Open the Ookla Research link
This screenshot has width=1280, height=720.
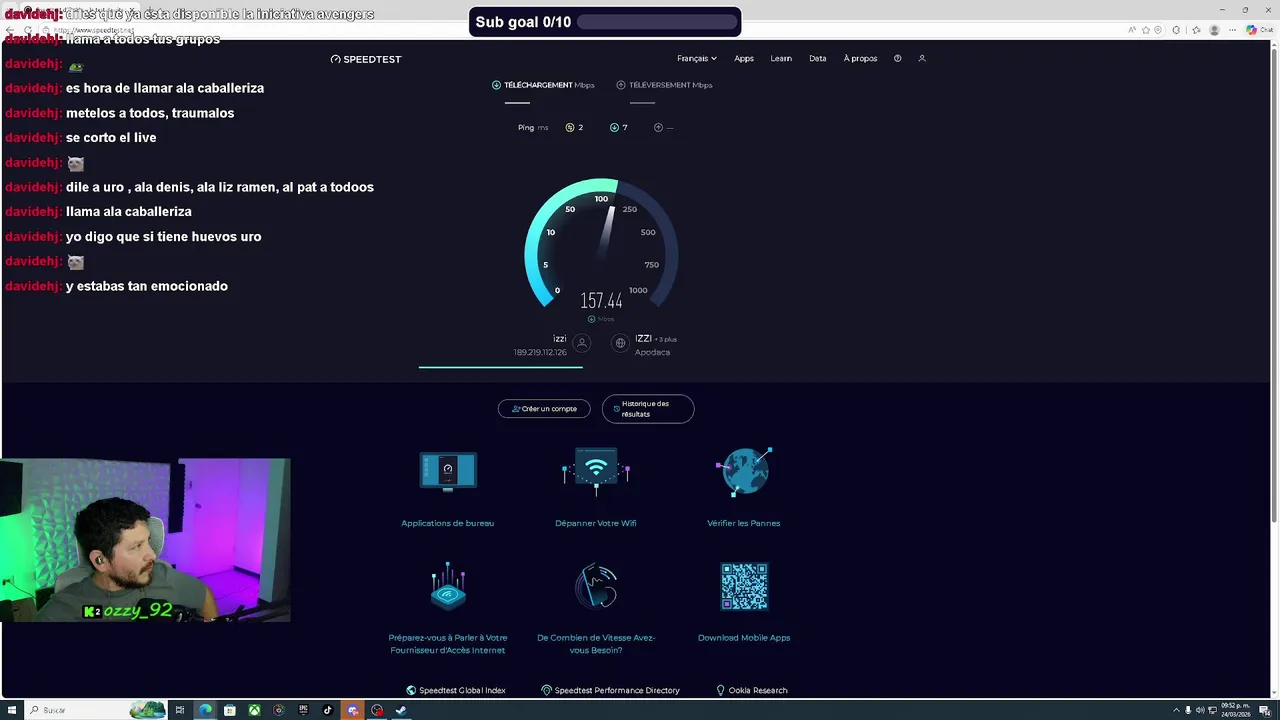point(752,690)
